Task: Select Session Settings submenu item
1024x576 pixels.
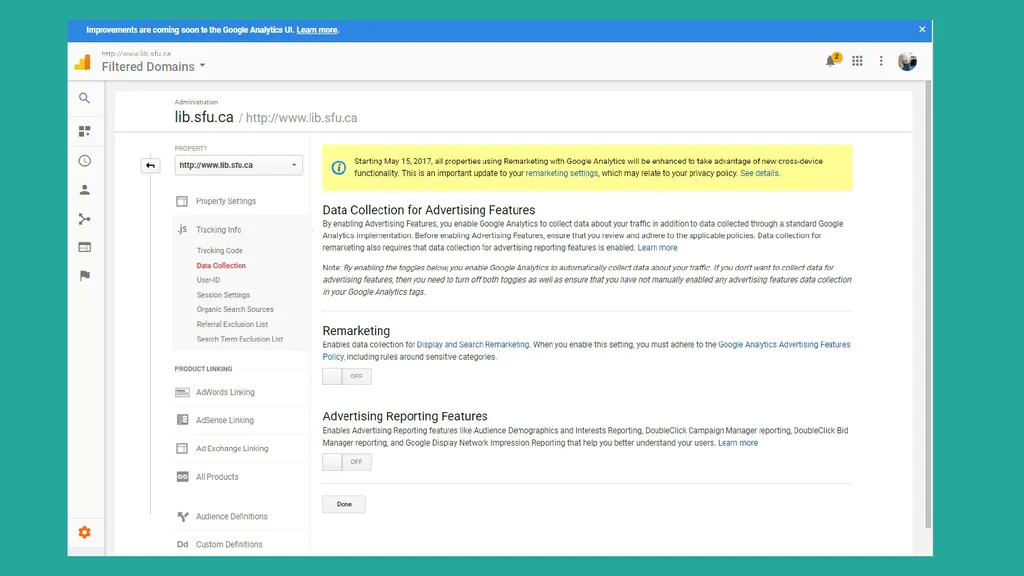Action: click(x=223, y=295)
